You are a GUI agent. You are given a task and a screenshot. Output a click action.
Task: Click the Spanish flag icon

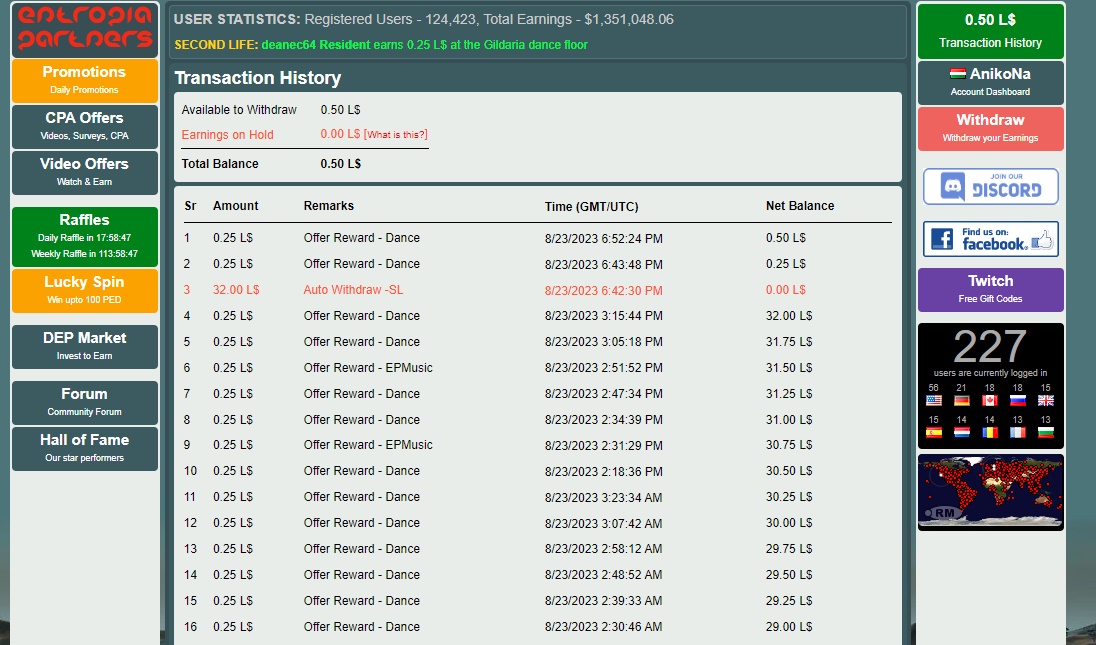(934, 433)
